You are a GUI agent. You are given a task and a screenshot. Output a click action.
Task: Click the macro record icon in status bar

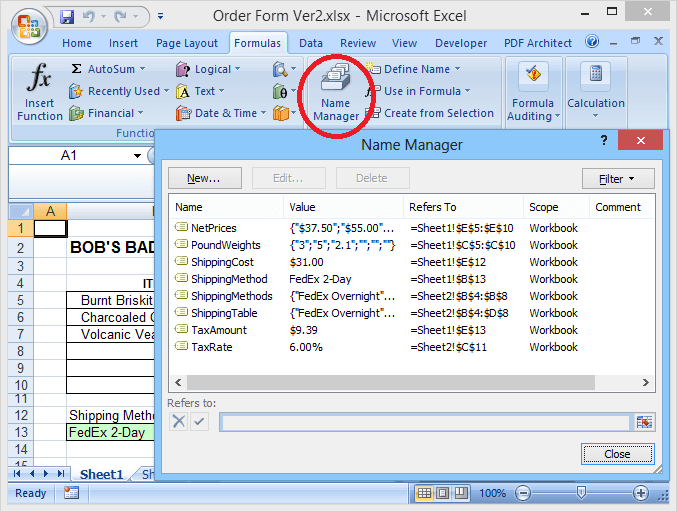[71, 493]
